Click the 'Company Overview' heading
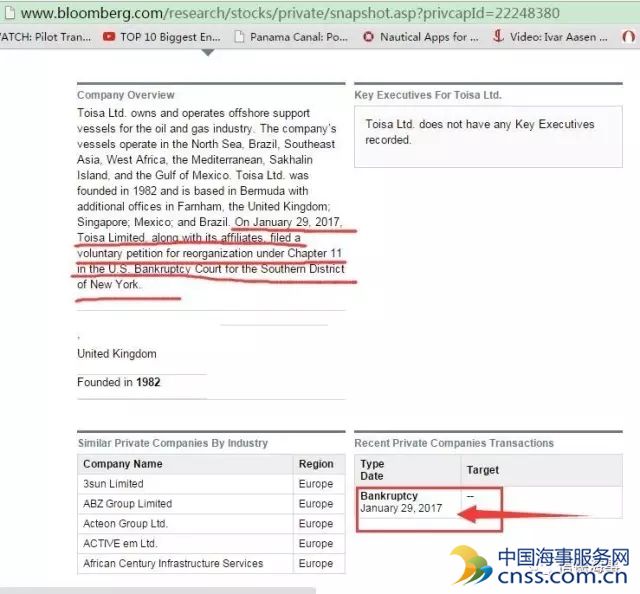The image size is (640, 594). [x=126, y=95]
